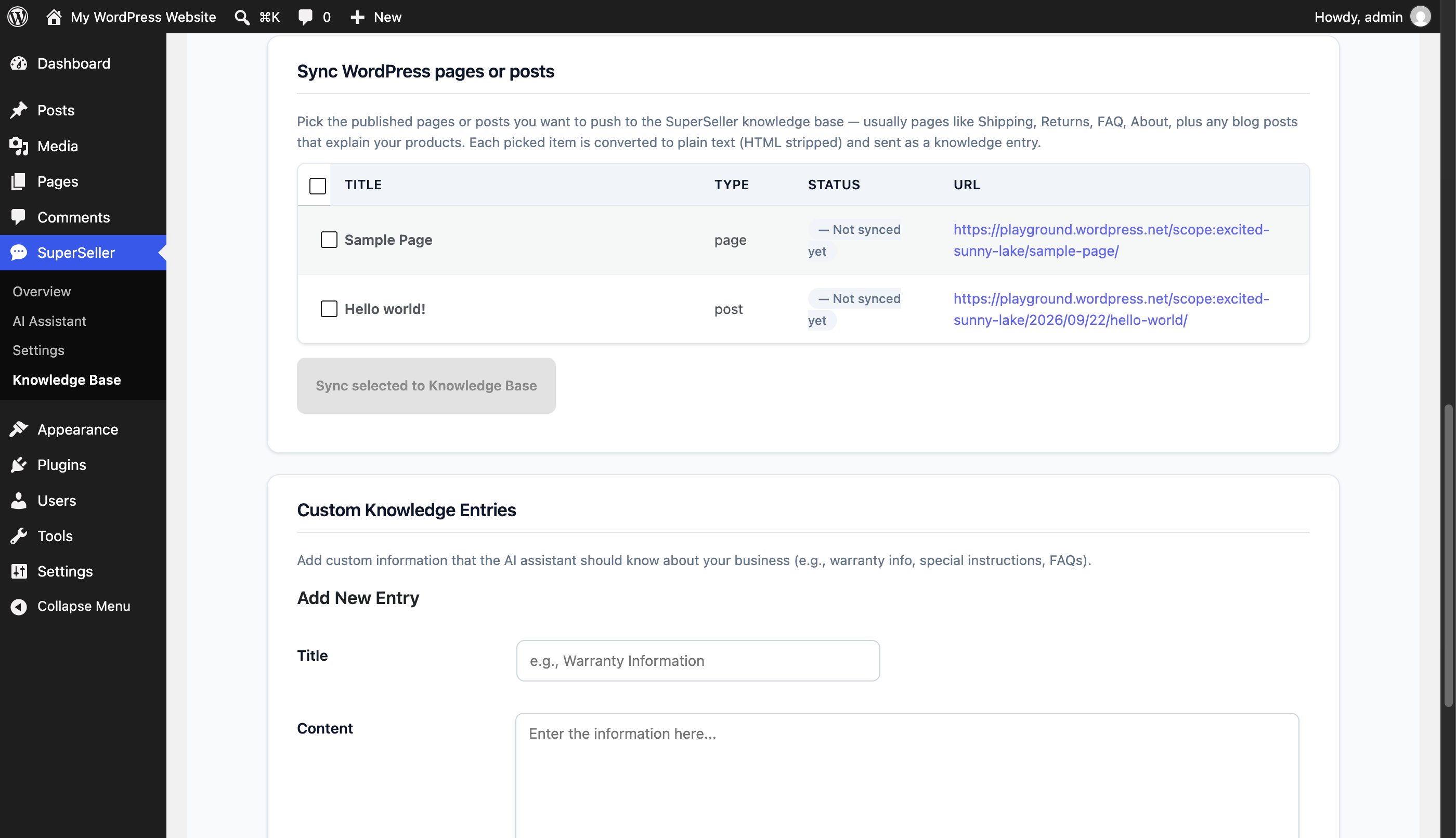1456x838 pixels.
Task: Click the plus icon next to New
Action: coord(357,17)
